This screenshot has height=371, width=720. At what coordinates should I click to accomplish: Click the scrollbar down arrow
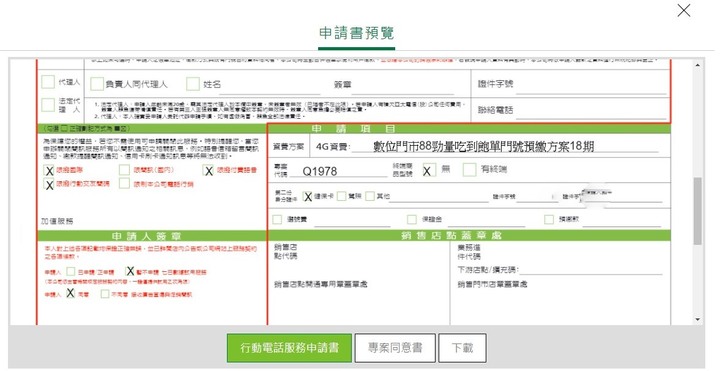click(698, 319)
